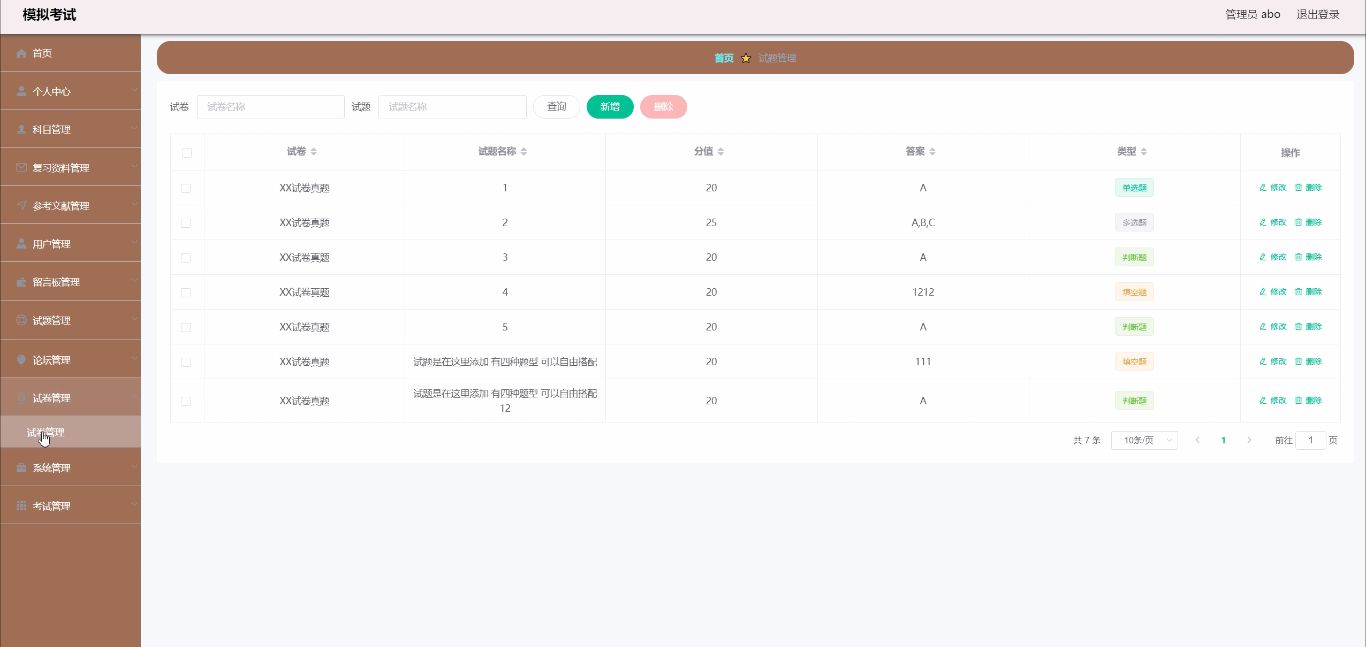Sort by 类型 column sort arrows

tap(1144, 152)
